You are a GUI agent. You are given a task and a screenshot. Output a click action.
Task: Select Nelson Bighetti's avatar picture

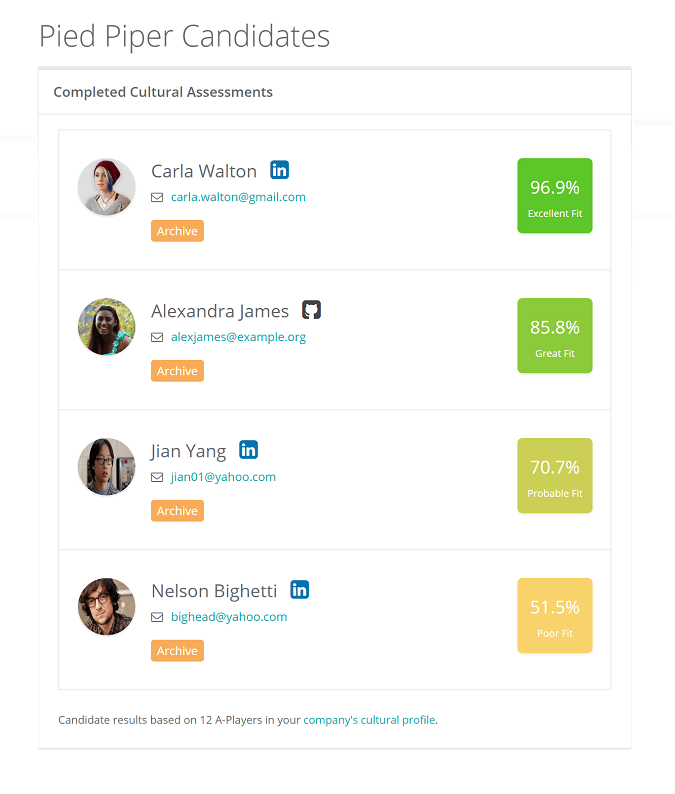[x=107, y=607]
